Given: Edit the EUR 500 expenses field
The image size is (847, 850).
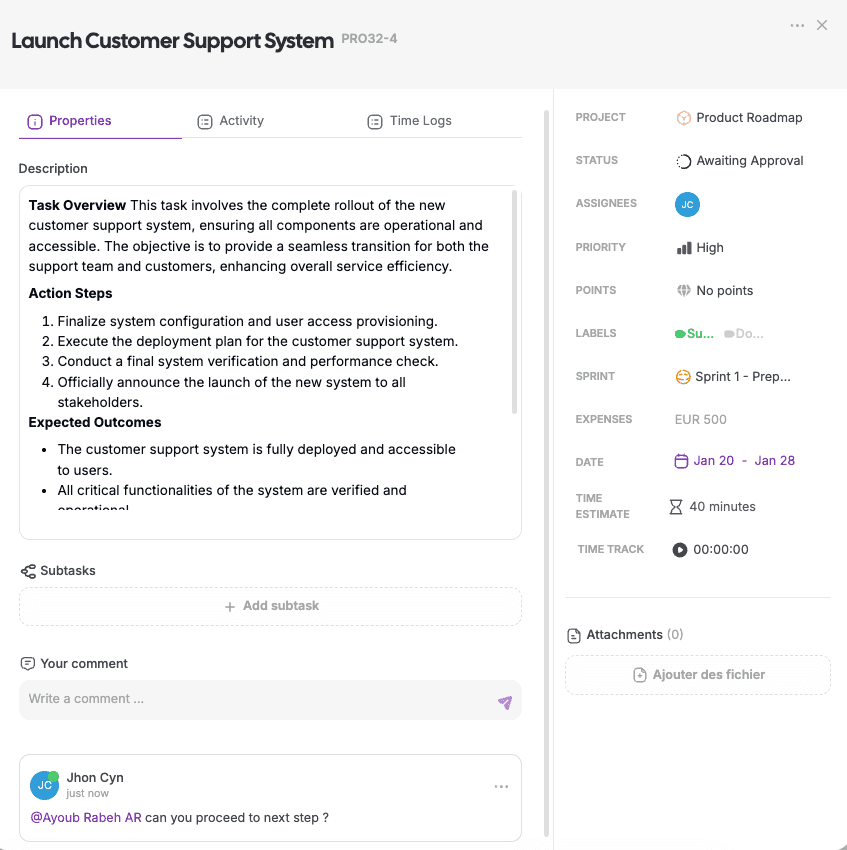Looking at the screenshot, I should tap(700, 419).
